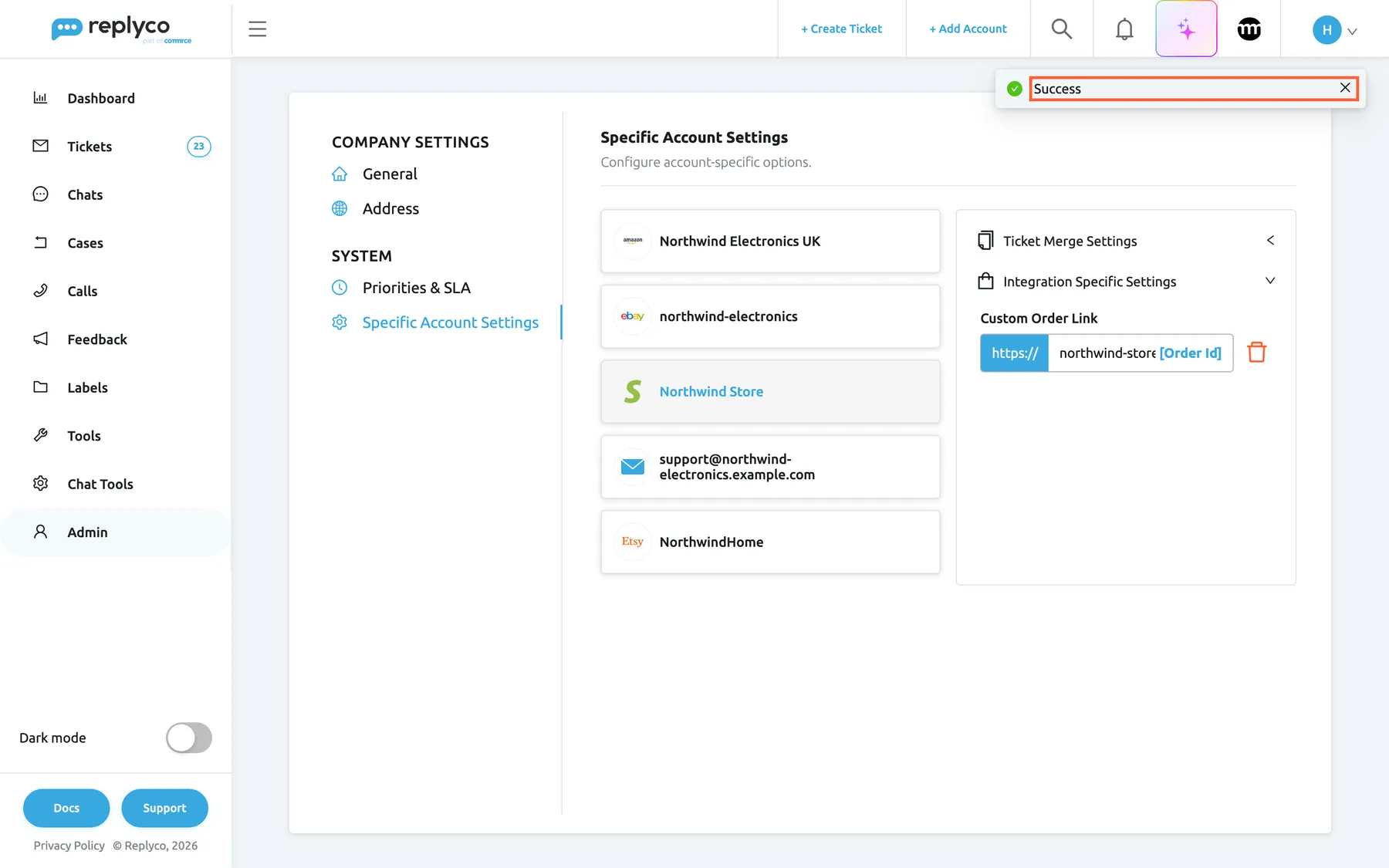The width and height of the screenshot is (1389, 868).
Task: Expand Ticket Merge Settings section
Action: pos(1126,241)
